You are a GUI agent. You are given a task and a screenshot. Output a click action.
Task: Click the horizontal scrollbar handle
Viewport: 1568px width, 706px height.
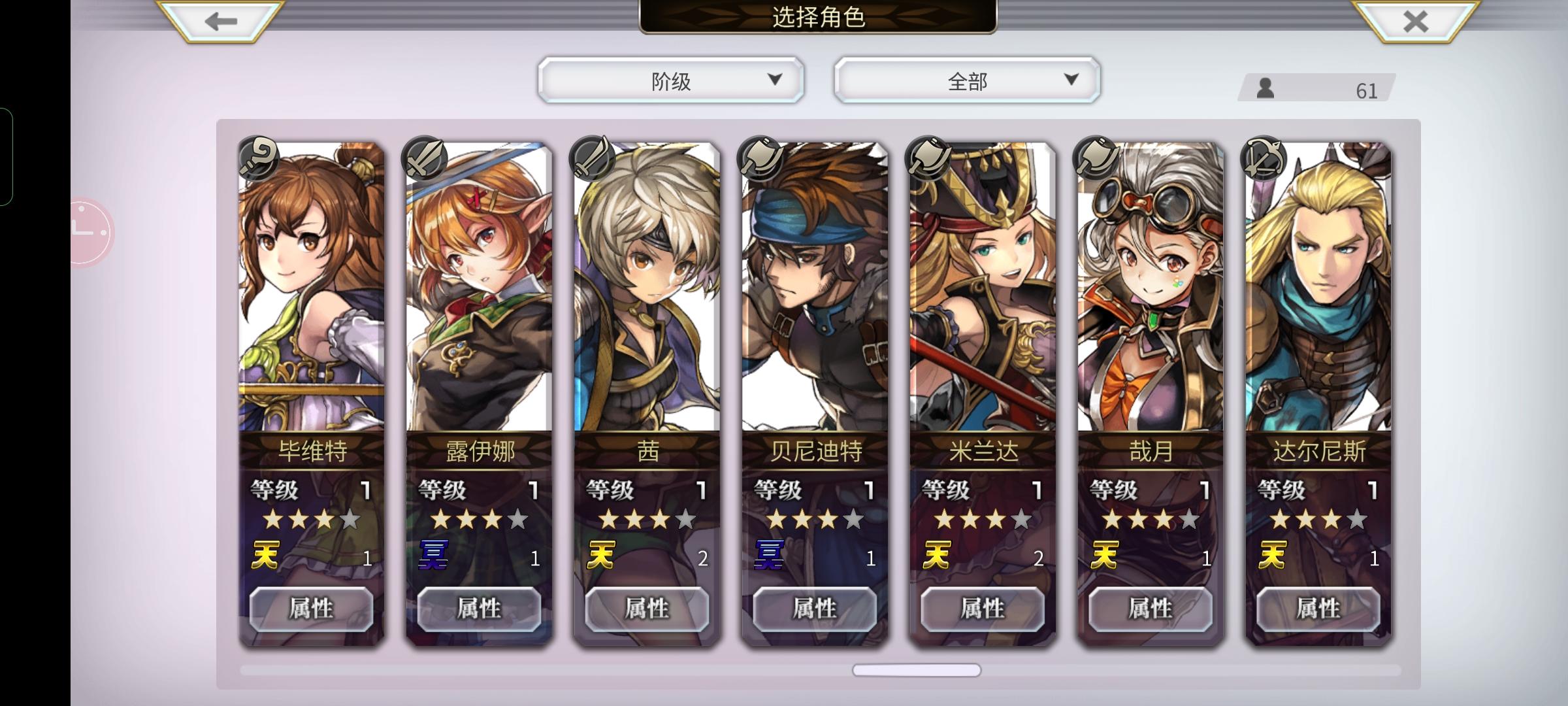(x=917, y=670)
